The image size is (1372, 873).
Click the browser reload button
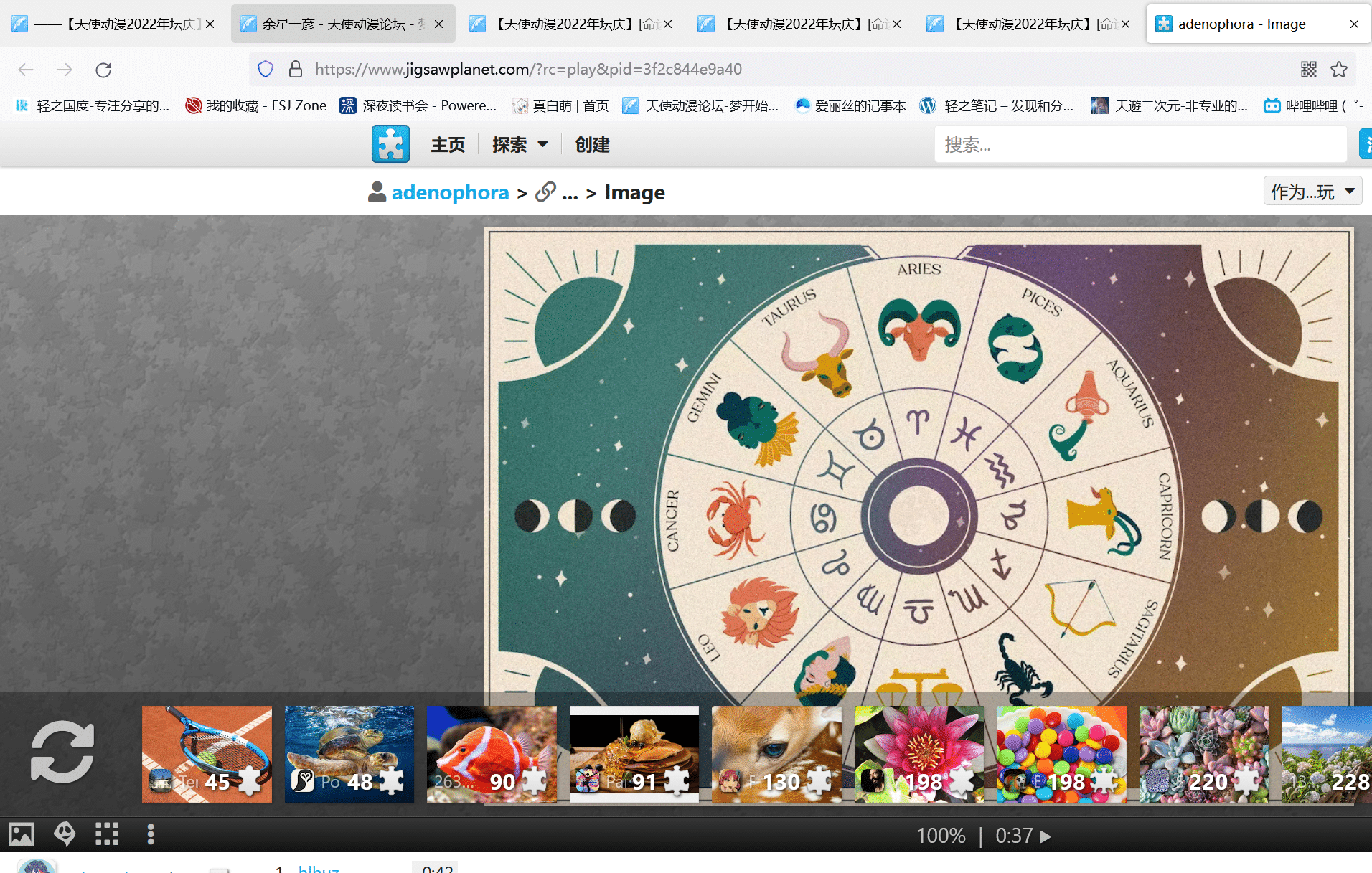103,70
